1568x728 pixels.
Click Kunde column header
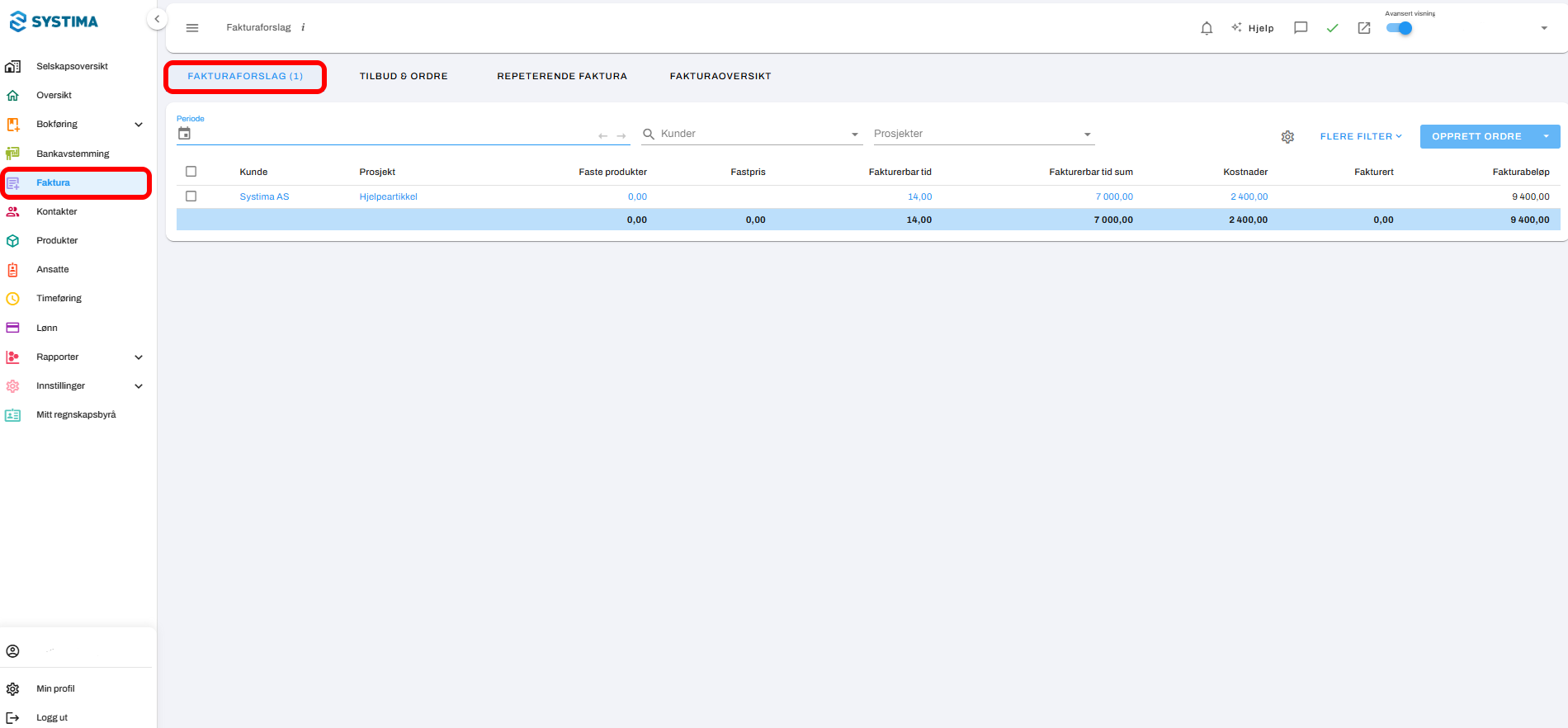pos(253,172)
